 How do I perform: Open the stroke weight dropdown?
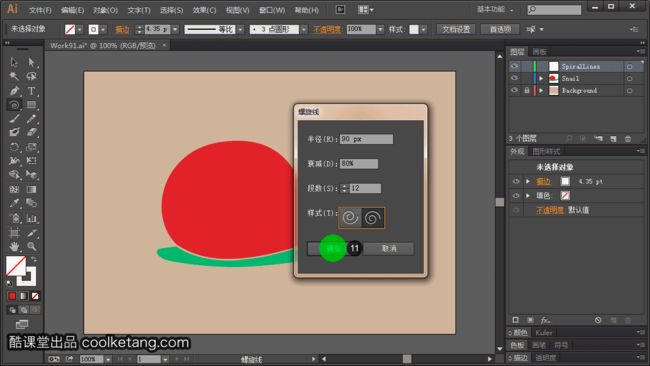click(x=175, y=29)
